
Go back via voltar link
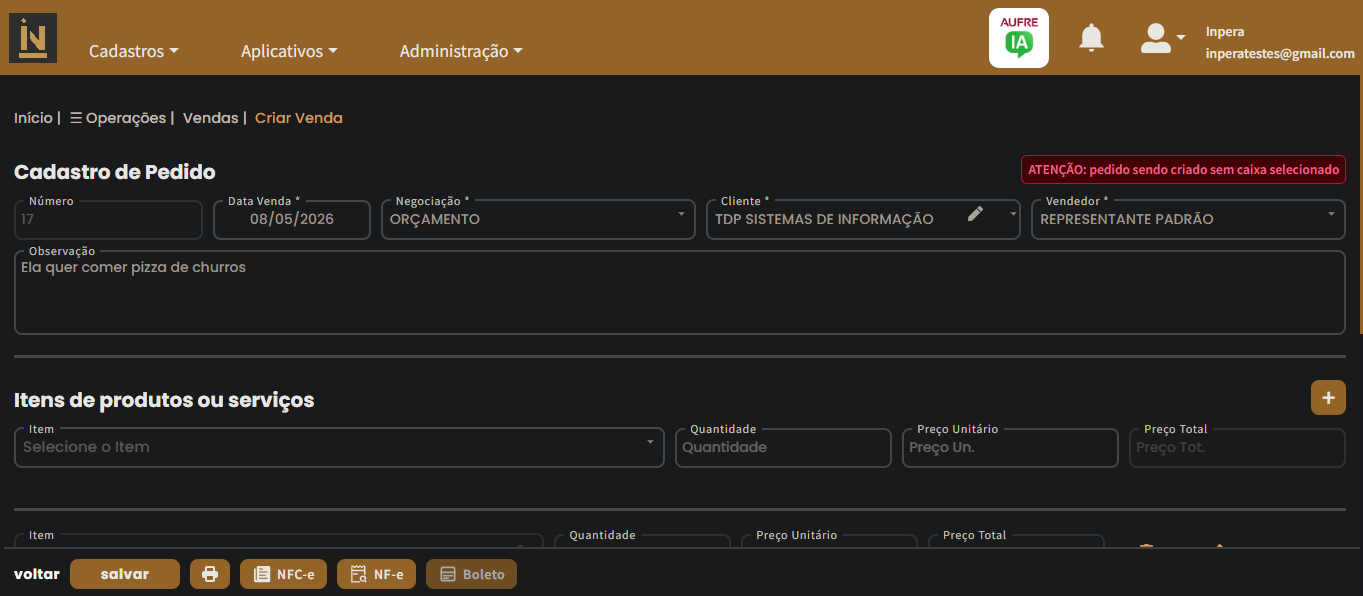[x=37, y=574]
